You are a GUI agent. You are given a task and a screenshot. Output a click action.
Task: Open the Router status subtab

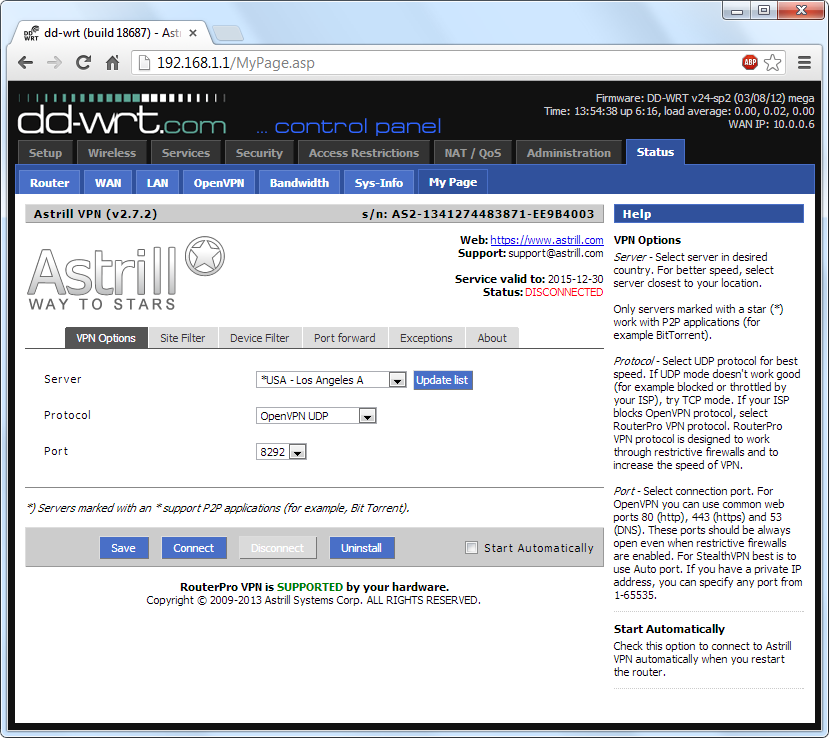coord(49,182)
